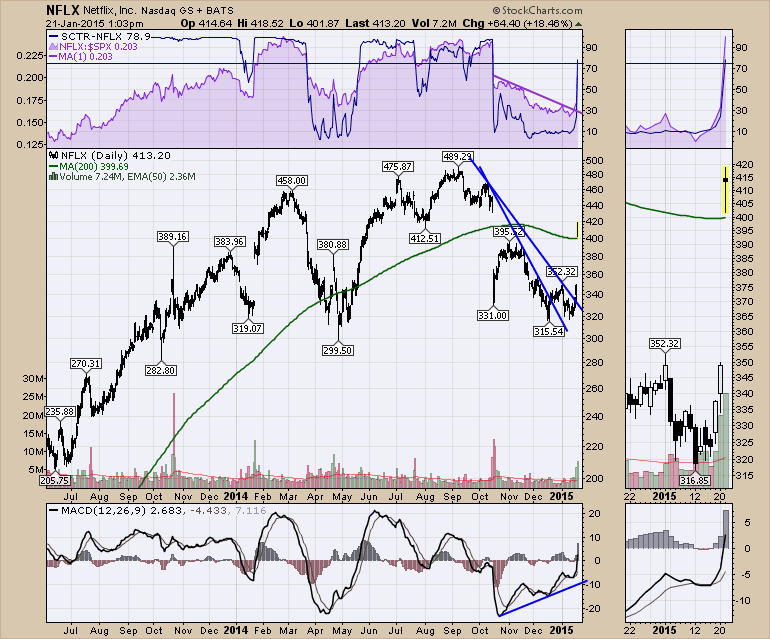Click the Chg +64.40 (+18.46%) header value
Image resolution: width=770 pixels, height=639 pixels.
click(x=518, y=23)
